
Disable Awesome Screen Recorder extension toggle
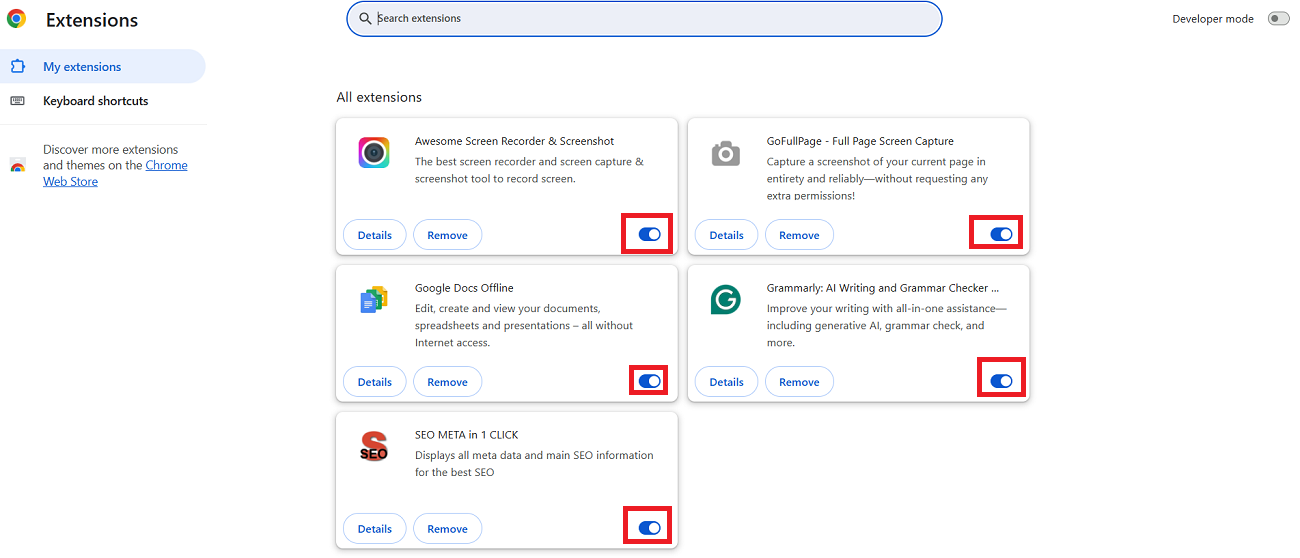(649, 234)
